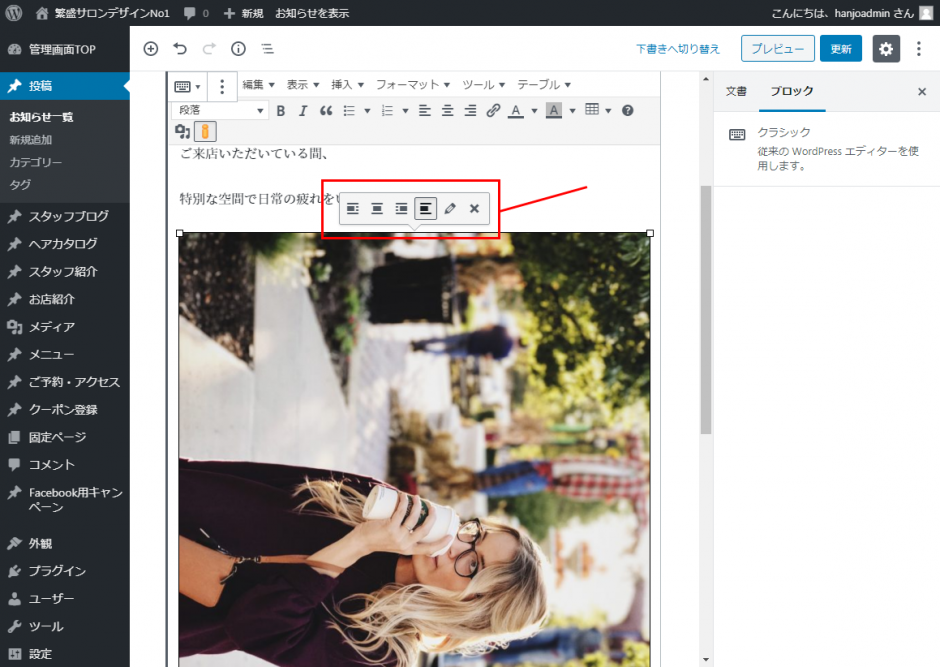The width and height of the screenshot is (940, 667).
Task: Open the 段落 paragraph format dropdown
Action: (x=220, y=111)
